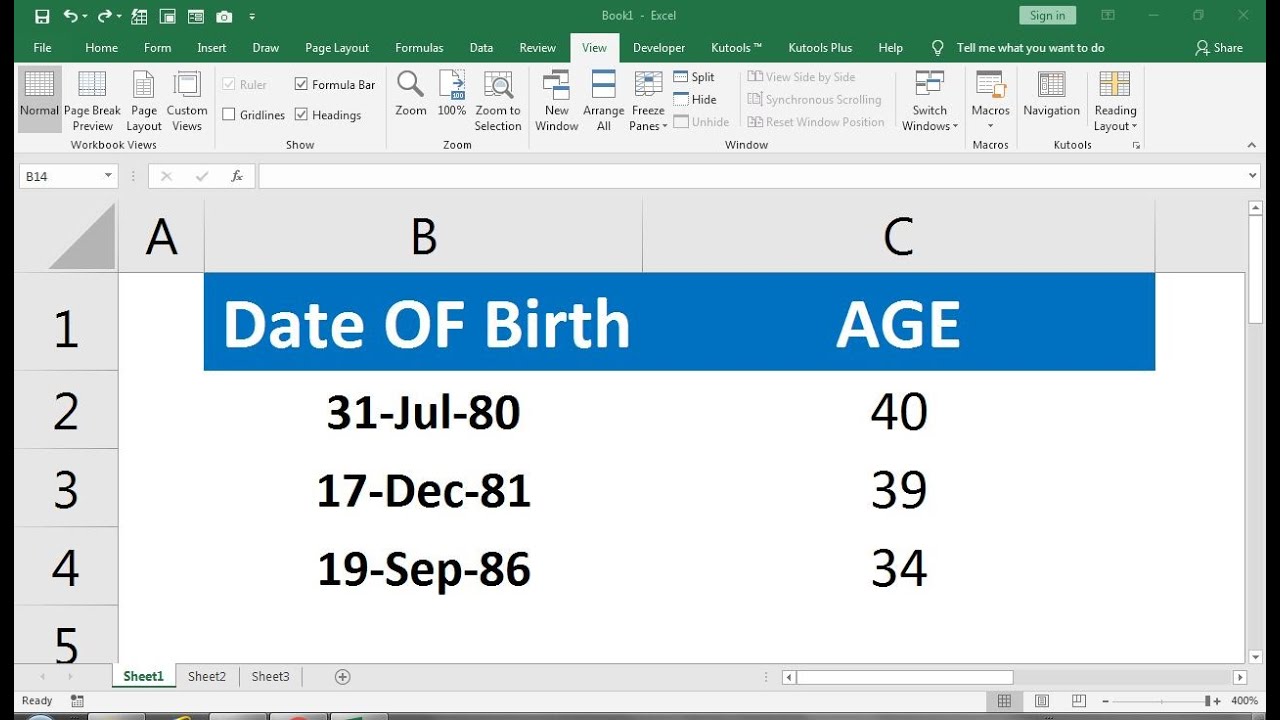Add a new sheet with plus icon
Viewport: 1280px width, 720px height.
click(342, 677)
